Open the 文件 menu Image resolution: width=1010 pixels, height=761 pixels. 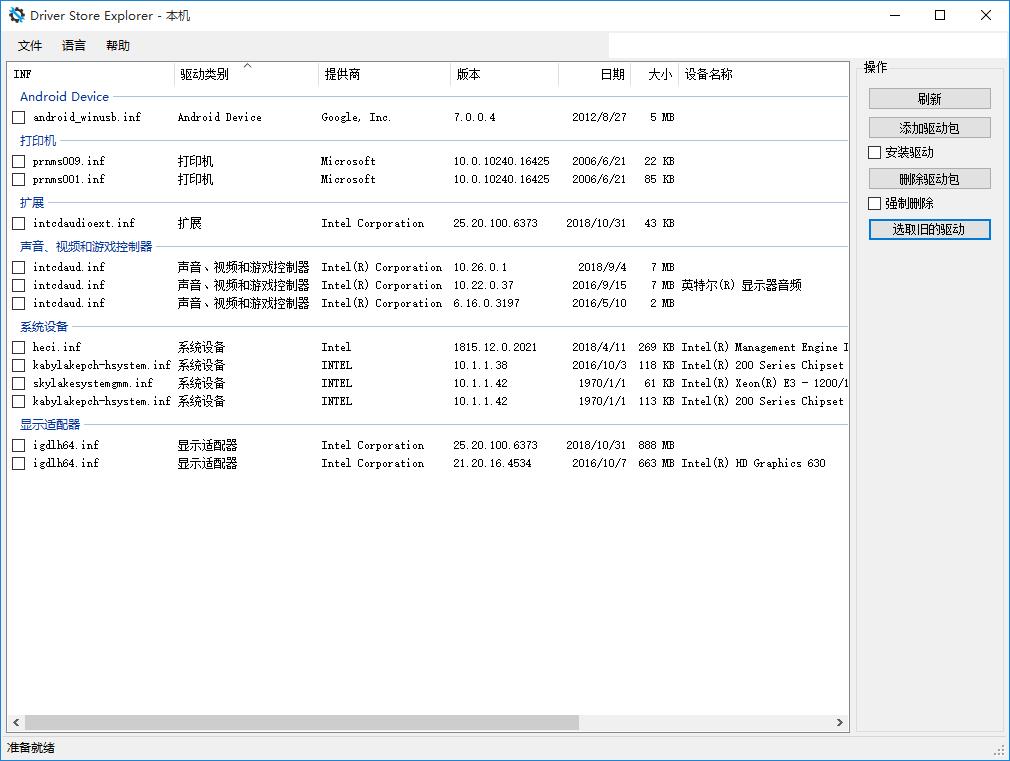tap(30, 46)
